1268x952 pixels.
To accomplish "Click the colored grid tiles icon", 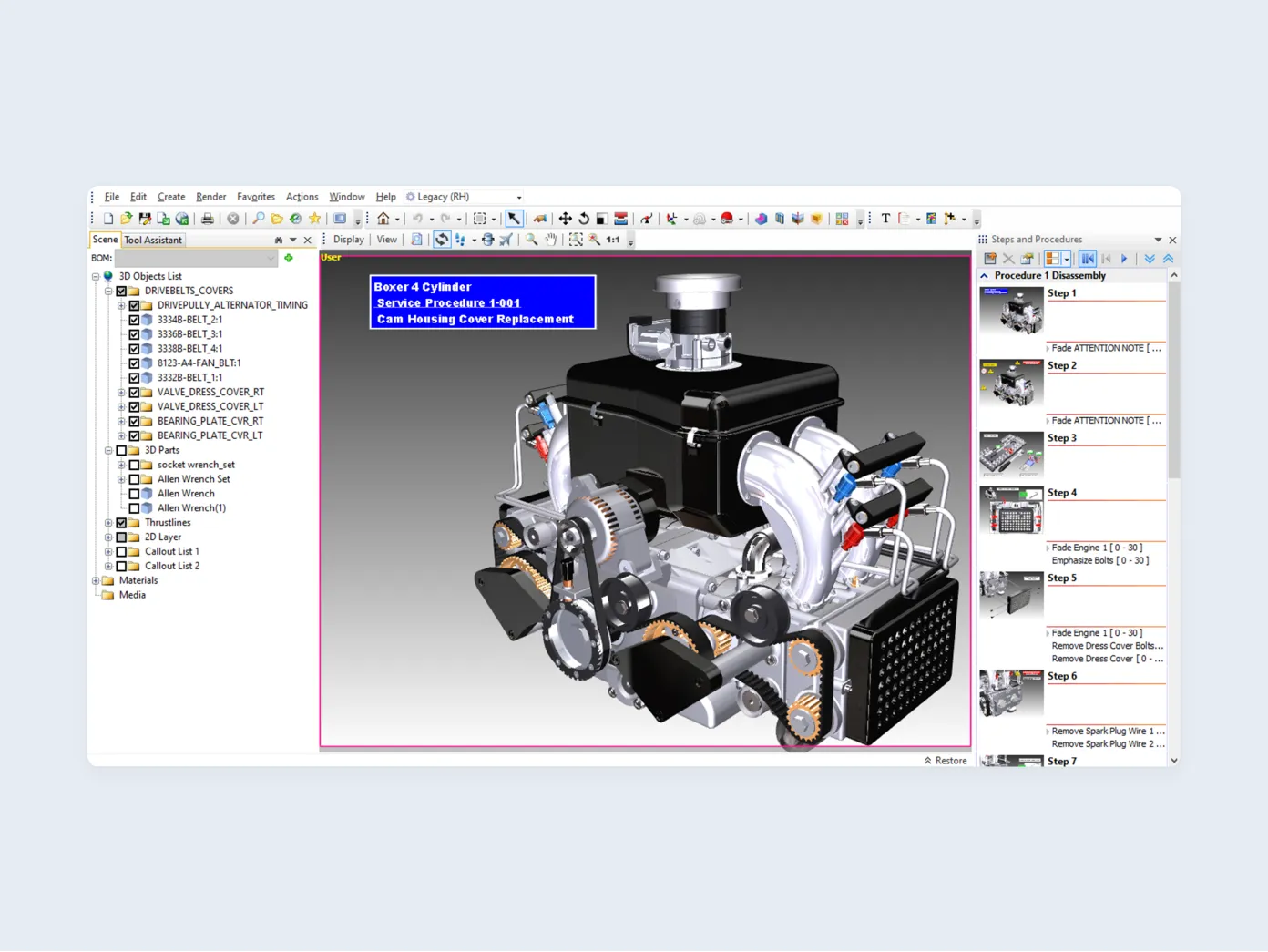I will point(842,219).
